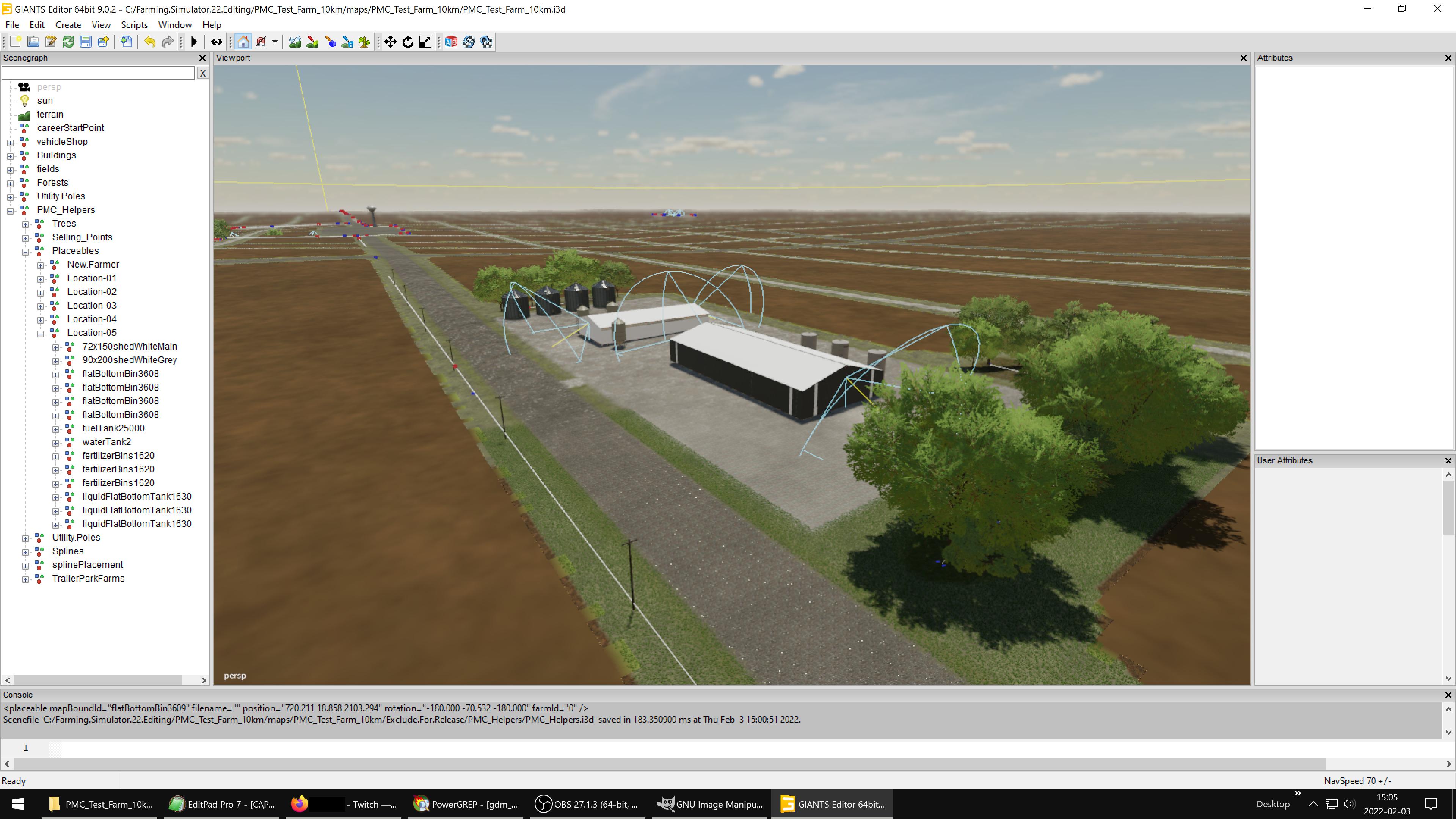This screenshot has height=819, width=1456.
Task: Select careerStartPoint in the scenegraph
Action: click(x=71, y=128)
